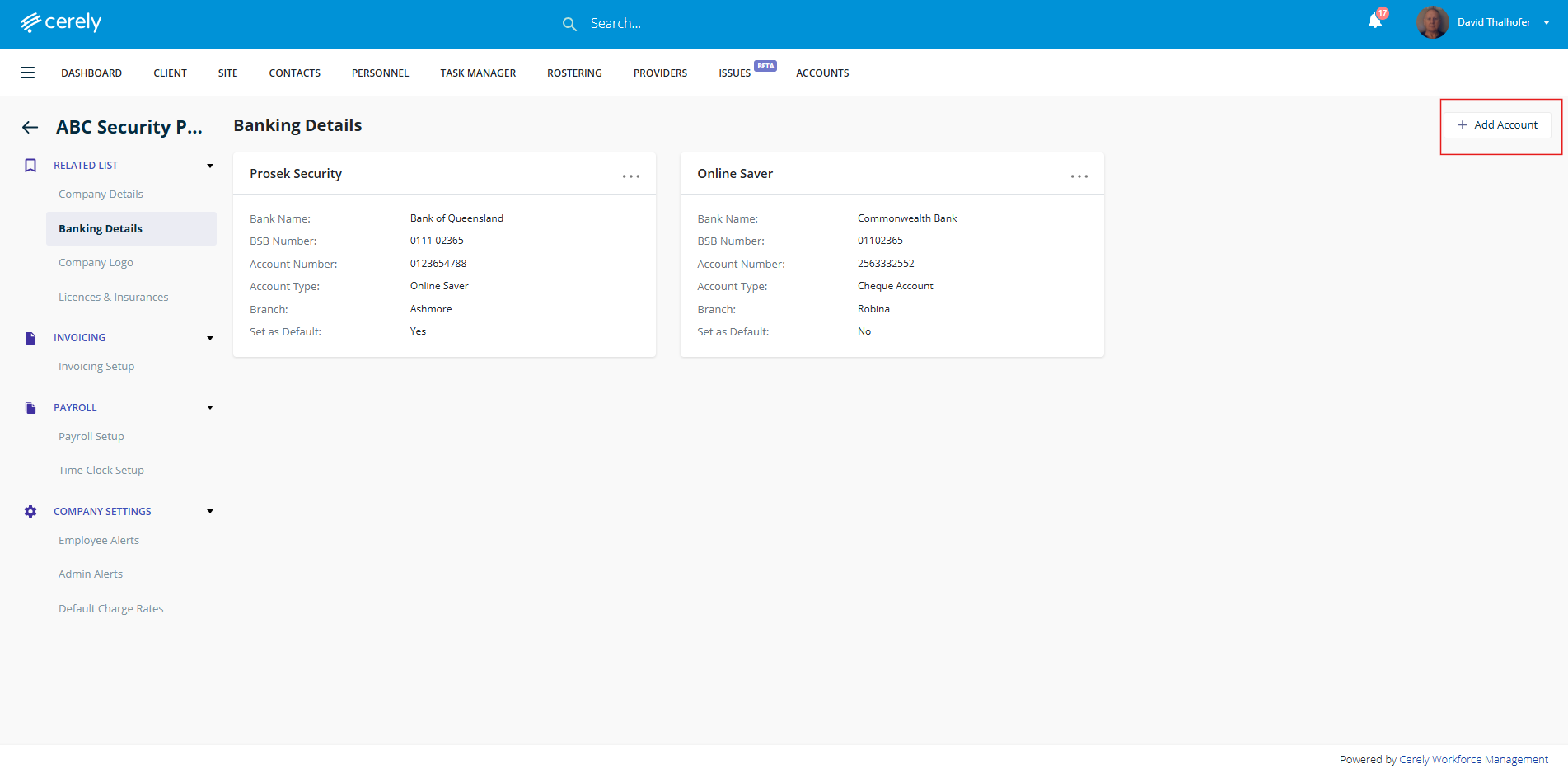Click the Ashmore branch value

(431, 309)
